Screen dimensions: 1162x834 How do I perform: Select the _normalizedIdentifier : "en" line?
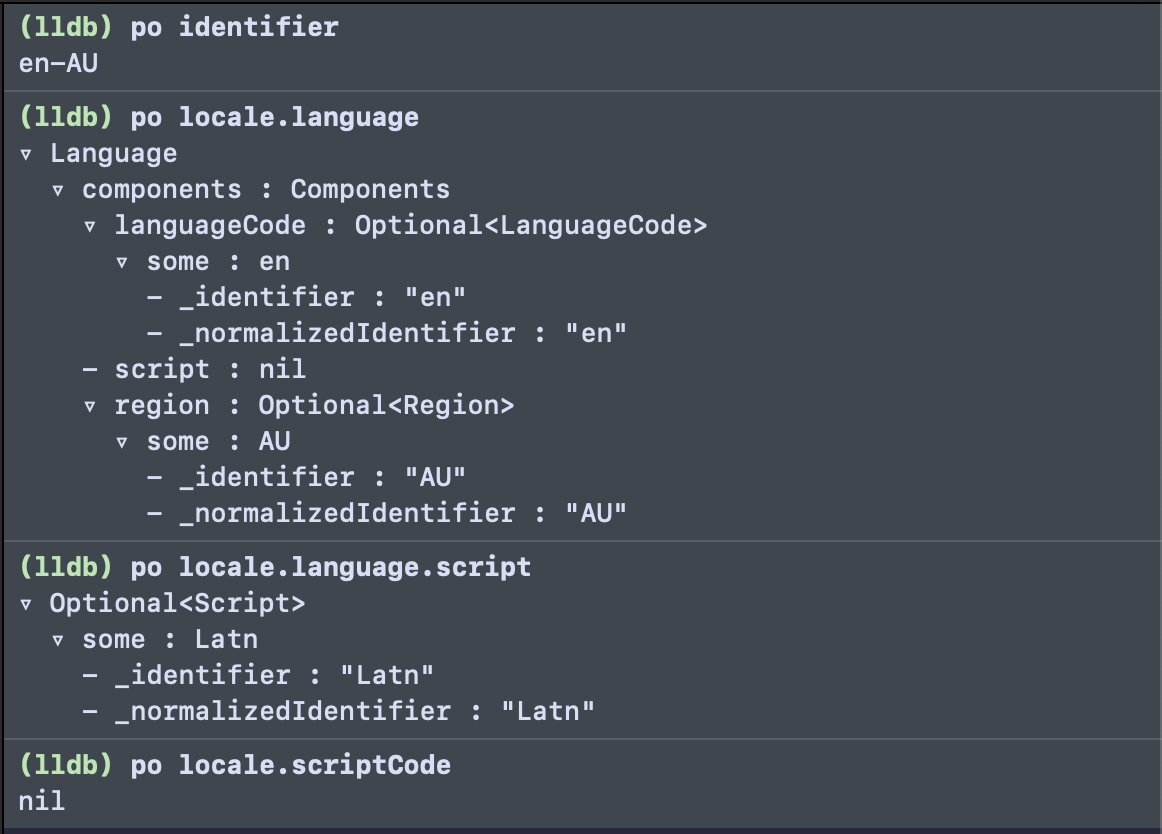(x=386, y=334)
